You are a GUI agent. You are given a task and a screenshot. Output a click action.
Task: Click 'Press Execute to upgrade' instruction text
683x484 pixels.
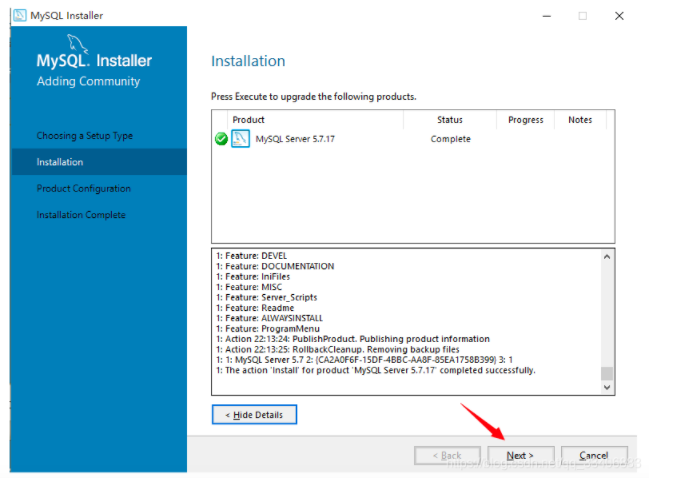(314, 97)
